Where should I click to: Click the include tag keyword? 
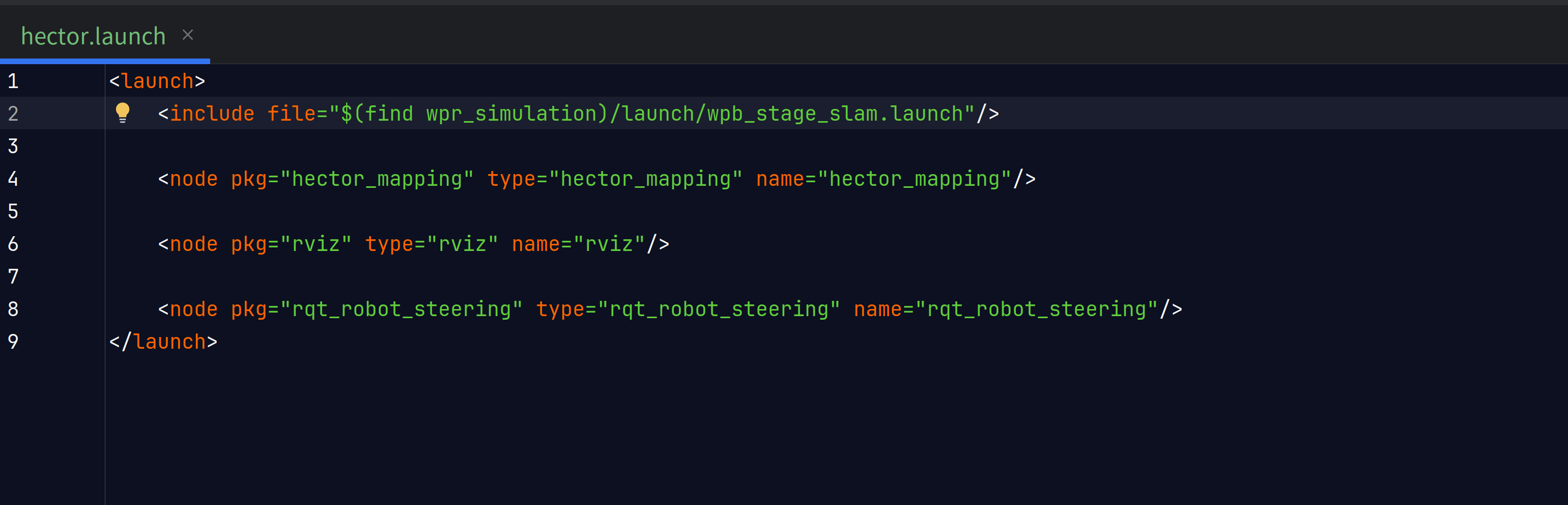[212, 114]
